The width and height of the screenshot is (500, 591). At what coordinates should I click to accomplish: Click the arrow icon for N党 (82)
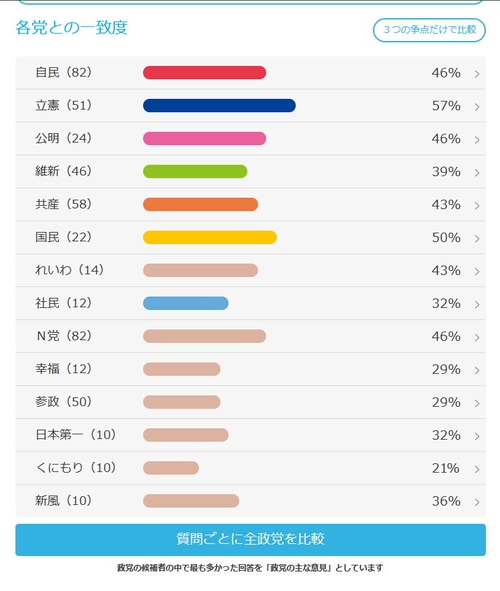pyautogui.click(x=477, y=337)
